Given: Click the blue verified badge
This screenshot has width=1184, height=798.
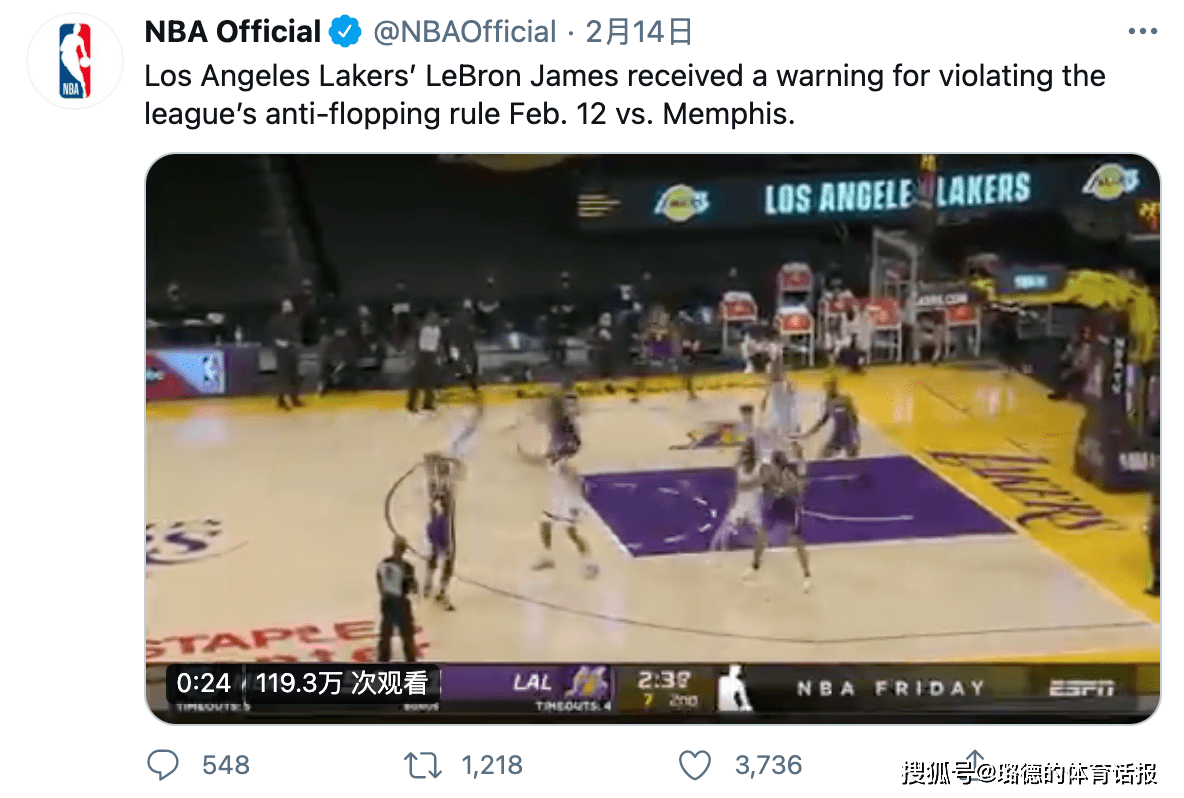Looking at the screenshot, I should 346,33.
